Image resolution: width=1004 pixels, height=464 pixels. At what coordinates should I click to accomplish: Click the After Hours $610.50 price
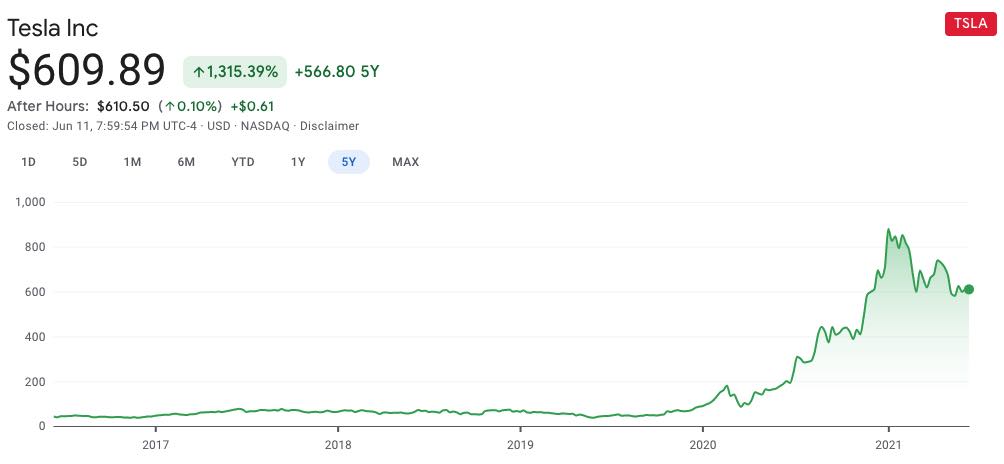123,106
